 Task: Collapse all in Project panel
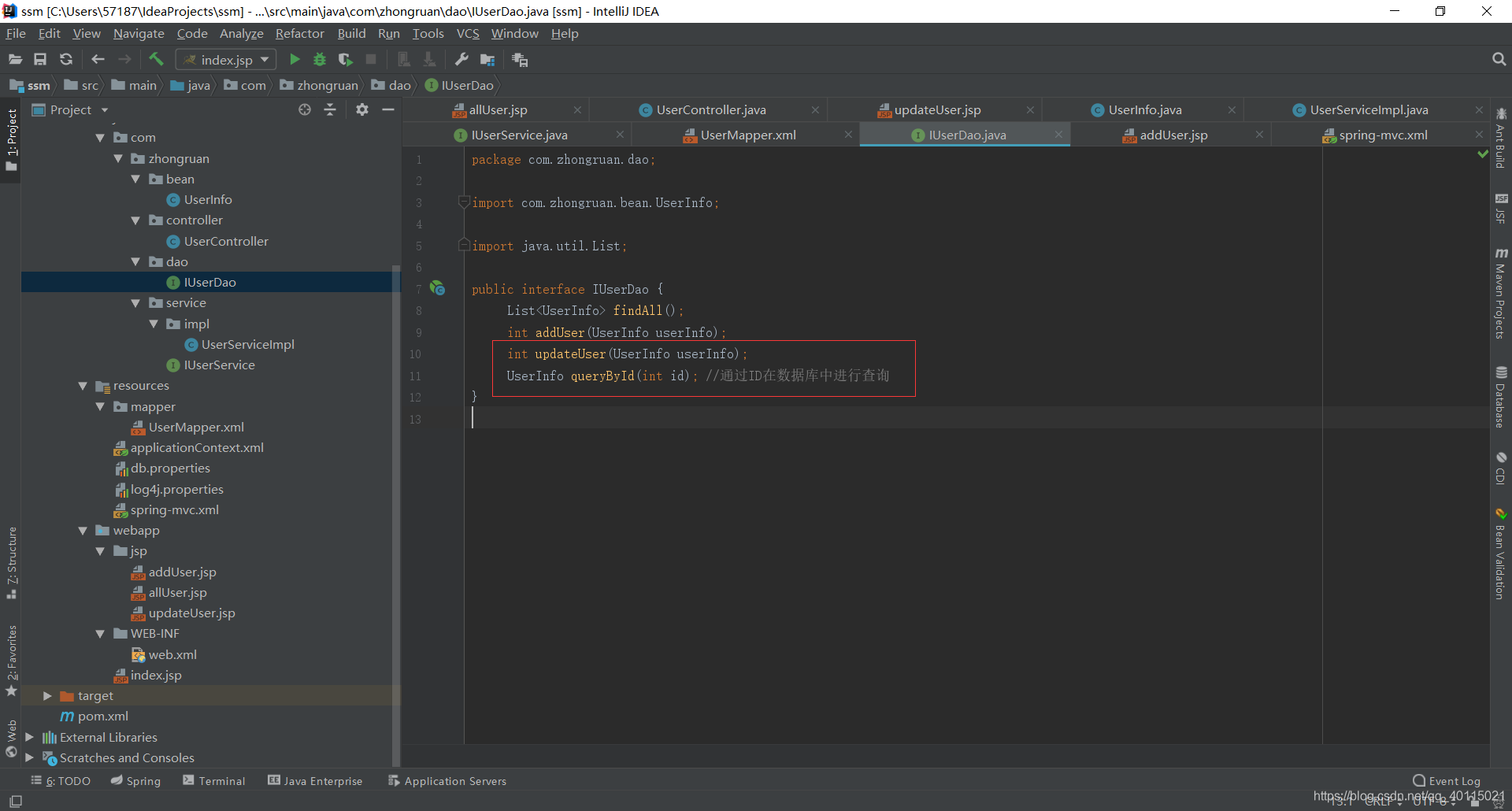pos(330,110)
